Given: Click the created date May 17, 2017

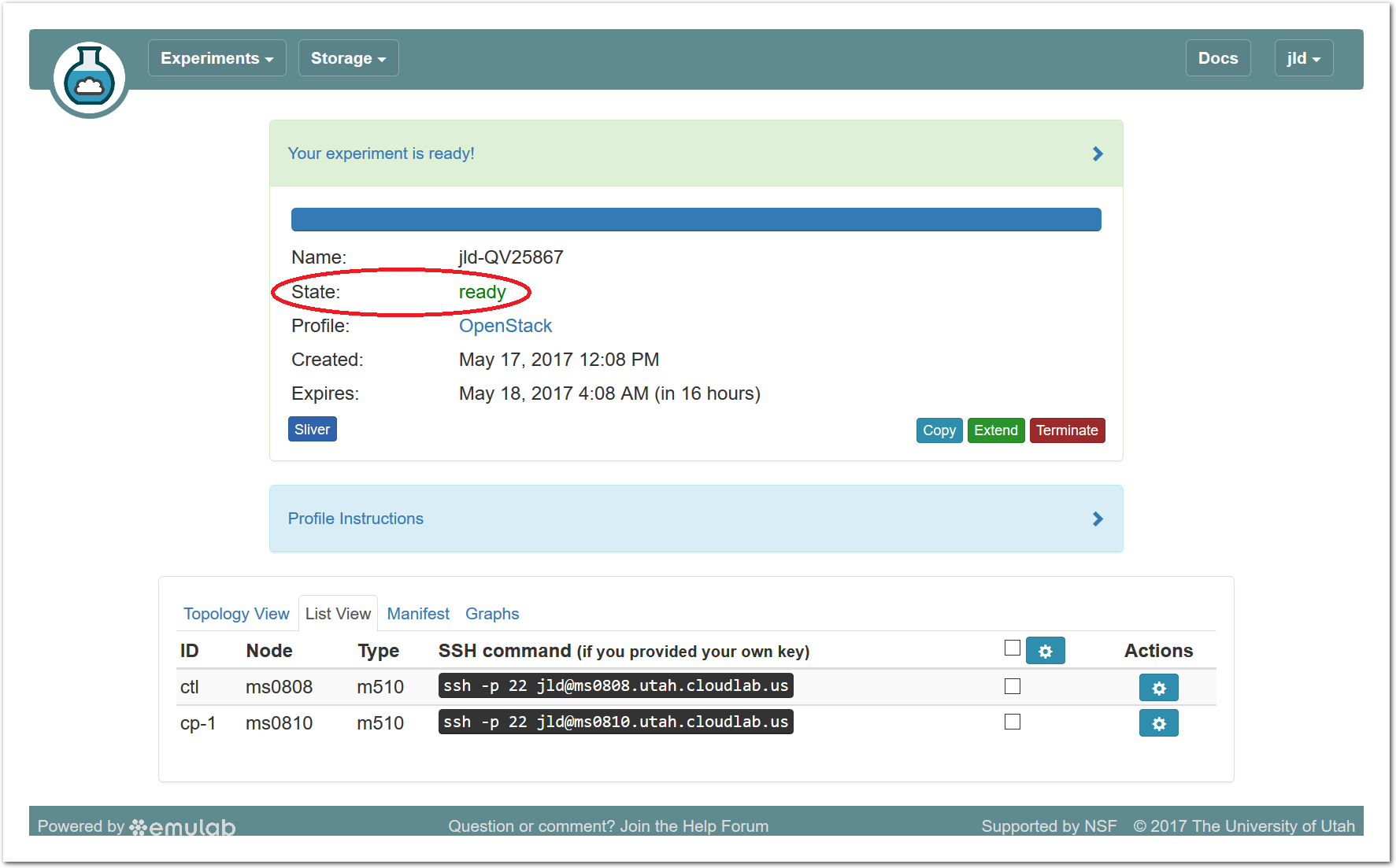Looking at the screenshot, I should [x=559, y=360].
